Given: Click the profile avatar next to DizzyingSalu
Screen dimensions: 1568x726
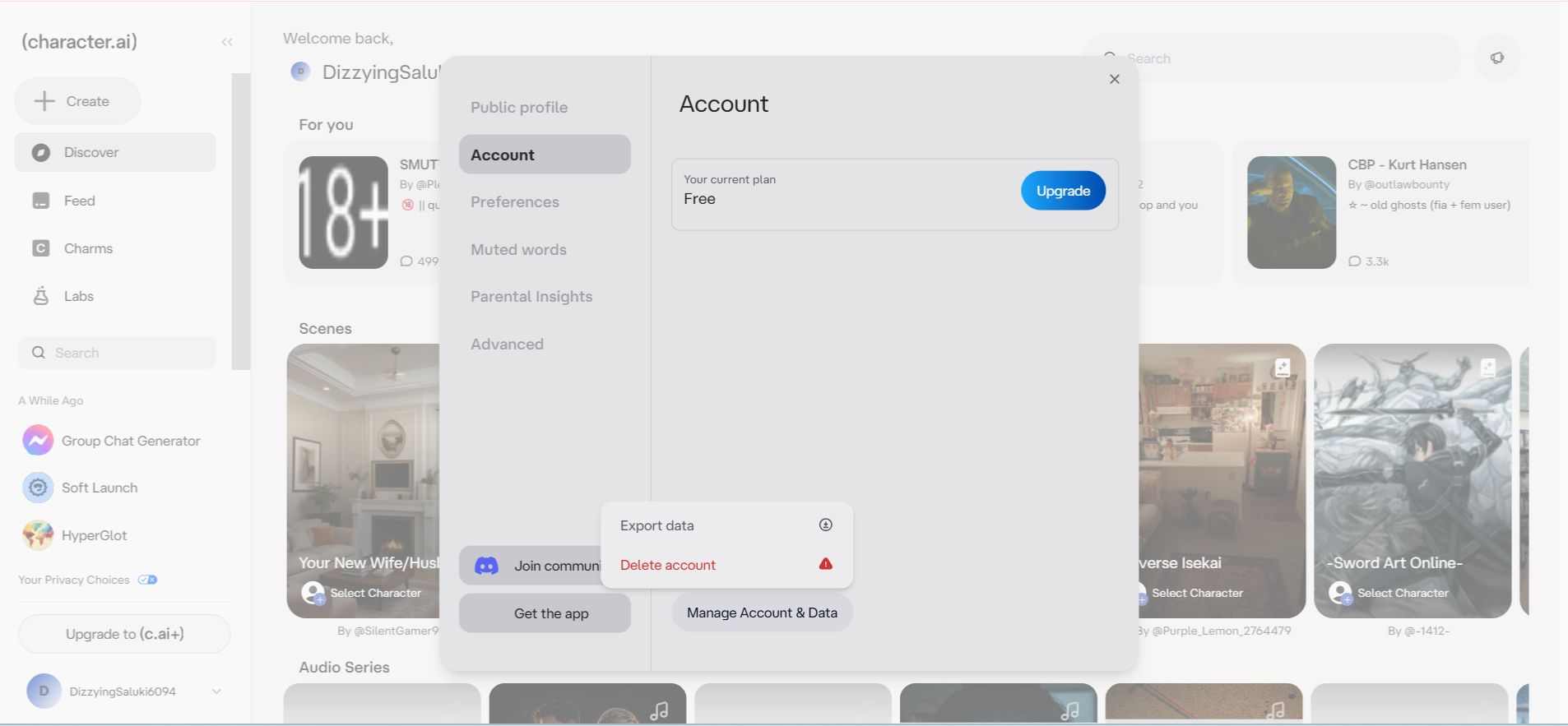Looking at the screenshot, I should click(x=300, y=72).
